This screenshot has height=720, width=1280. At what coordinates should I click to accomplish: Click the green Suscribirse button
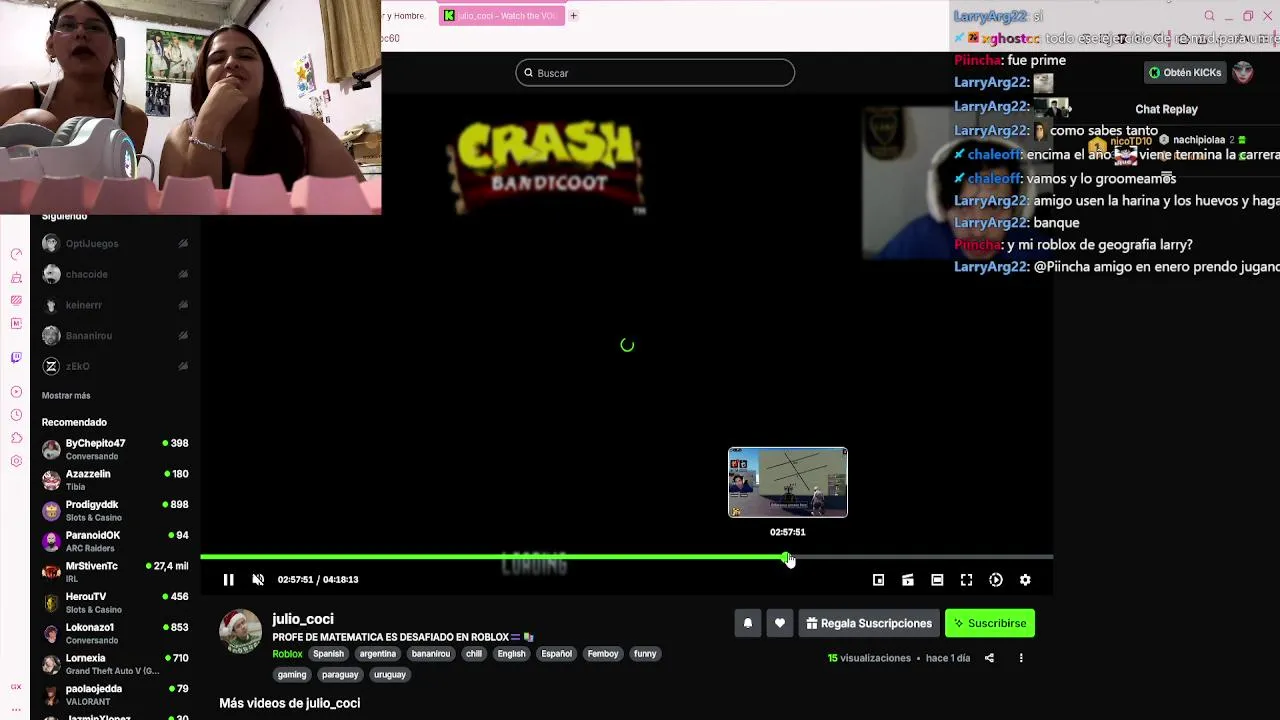coord(990,623)
